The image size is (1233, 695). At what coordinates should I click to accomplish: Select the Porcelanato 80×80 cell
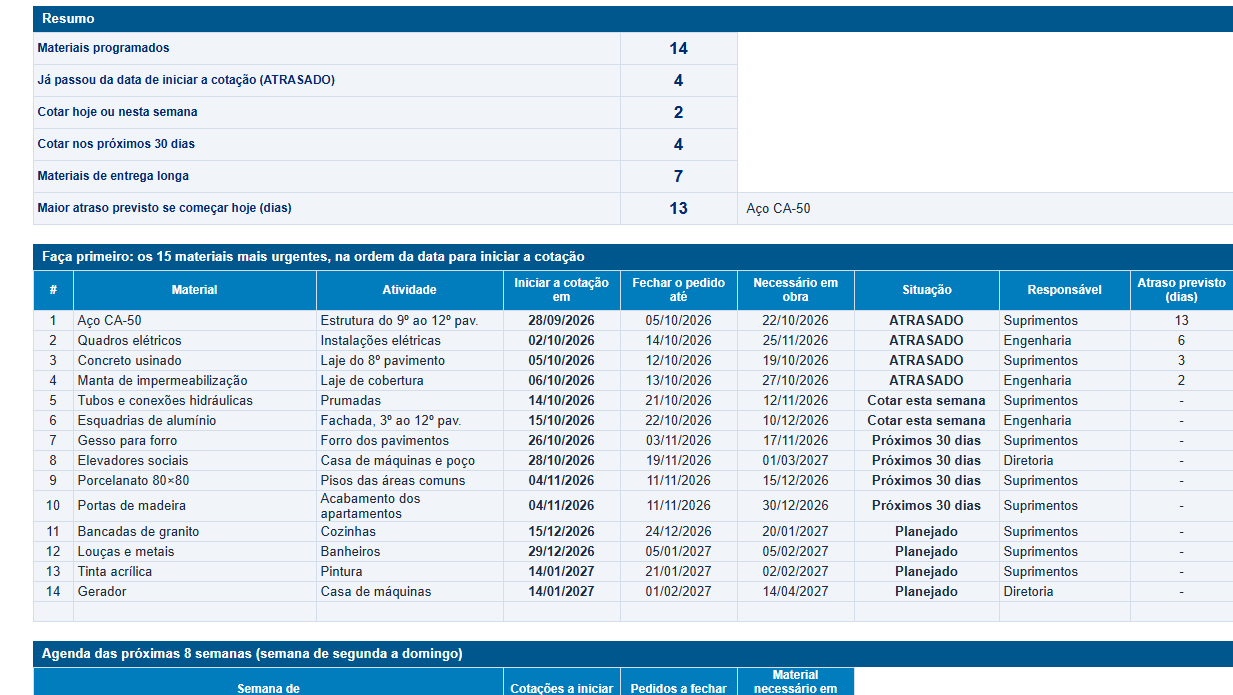[195, 481]
